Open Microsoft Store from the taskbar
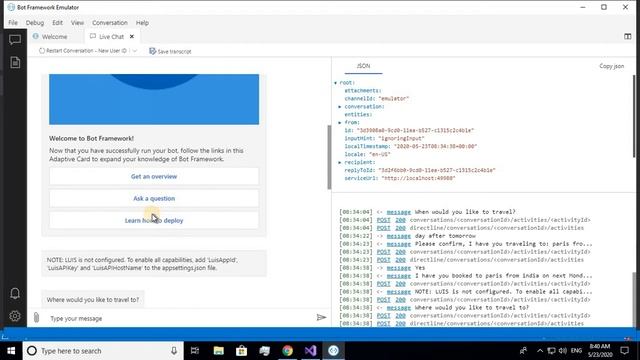Viewport: 640px width, 360px height. coord(241,351)
